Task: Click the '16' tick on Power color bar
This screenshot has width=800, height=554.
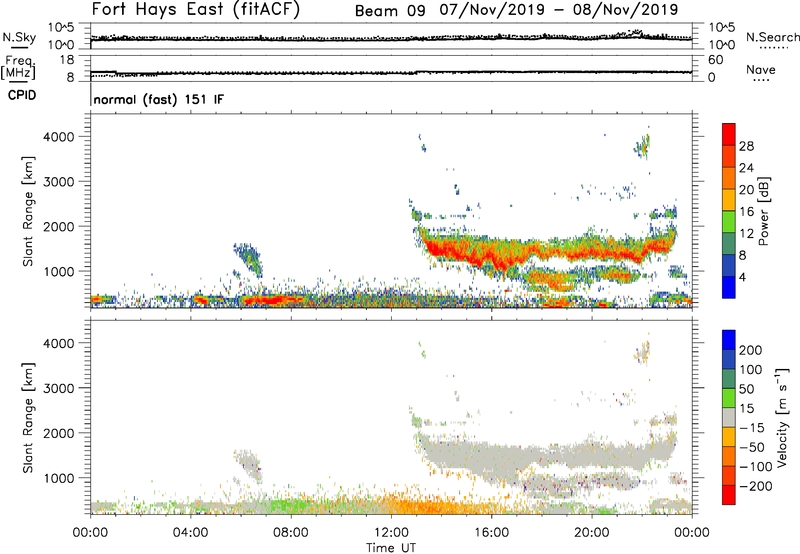Action: click(x=746, y=212)
